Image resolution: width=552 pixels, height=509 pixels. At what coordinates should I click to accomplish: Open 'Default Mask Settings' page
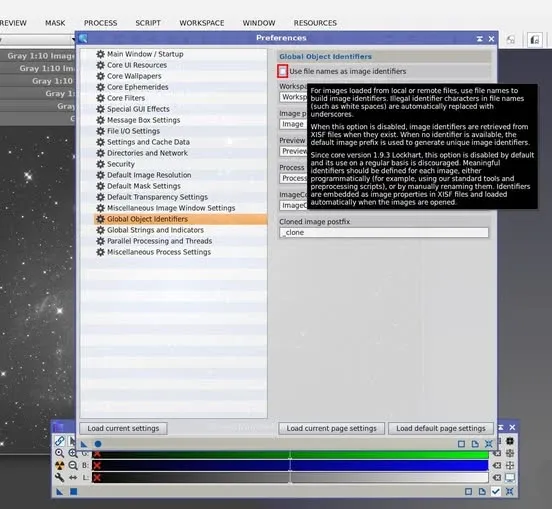(x=144, y=186)
